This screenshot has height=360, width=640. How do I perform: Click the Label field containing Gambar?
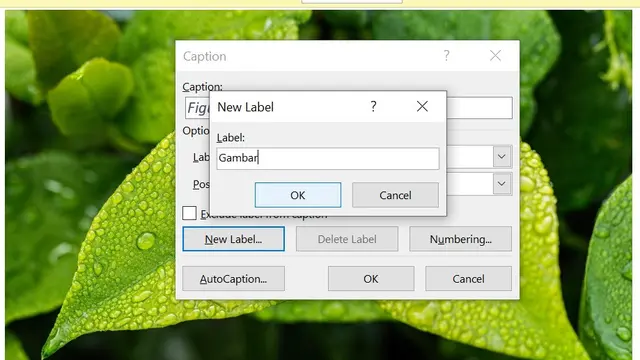pyautogui.click(x=328, y=158)
